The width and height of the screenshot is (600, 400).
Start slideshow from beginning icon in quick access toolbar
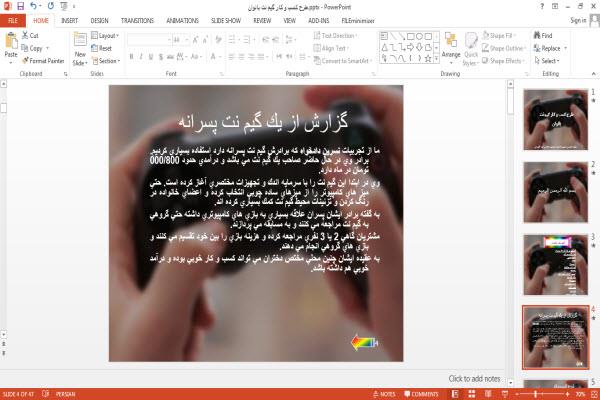pos(64,6)
